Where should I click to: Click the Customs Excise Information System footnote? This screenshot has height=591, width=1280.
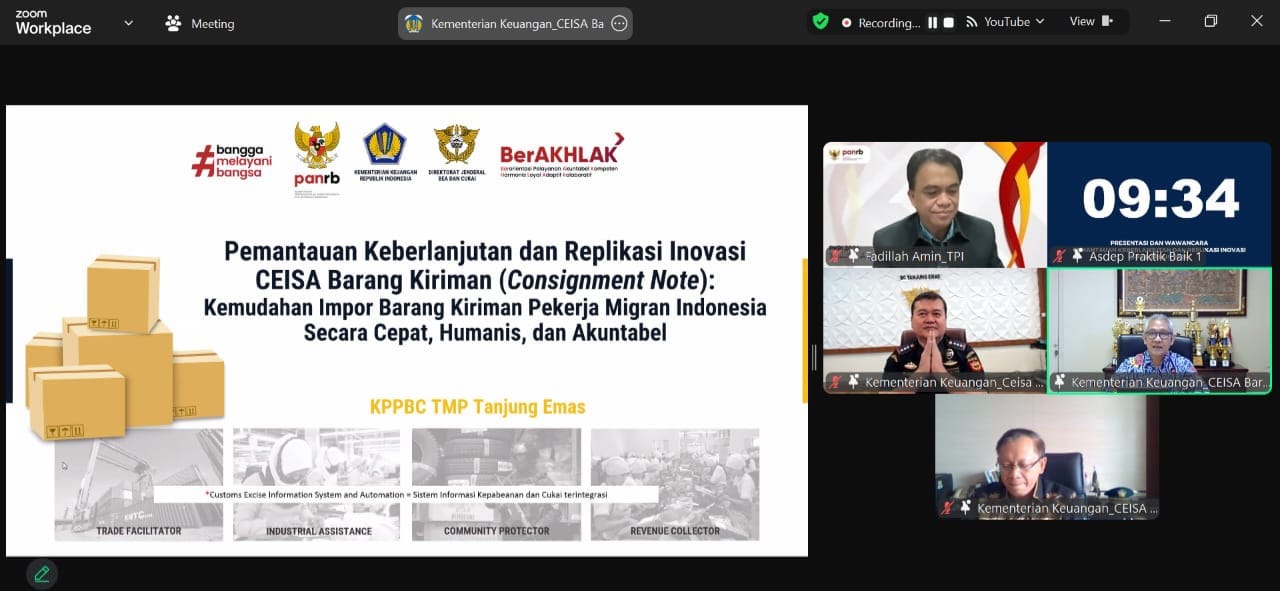click(406, 494)
